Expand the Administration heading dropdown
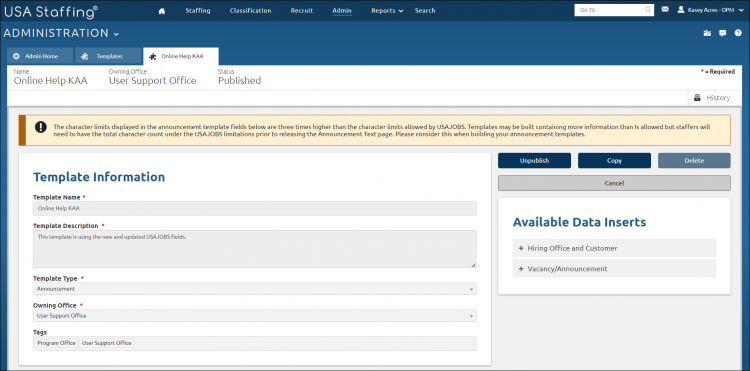The width and height of the screenshot is (750, 371). pos(61,33)
